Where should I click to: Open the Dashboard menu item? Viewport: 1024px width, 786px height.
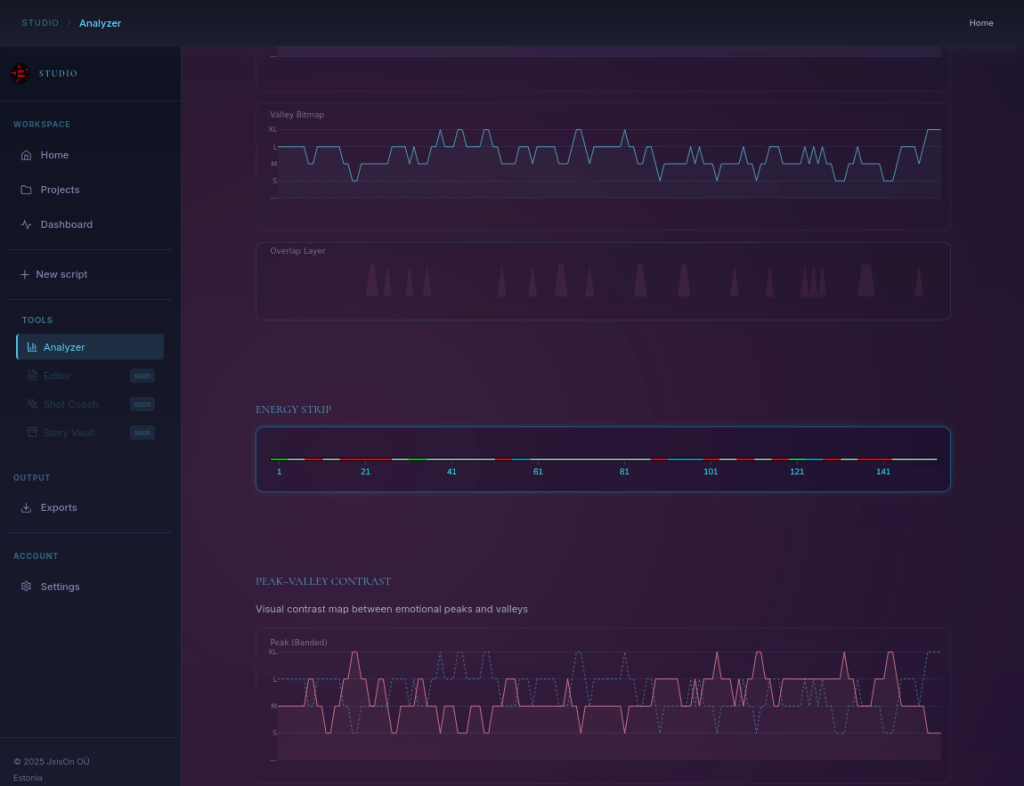point(66,225)
